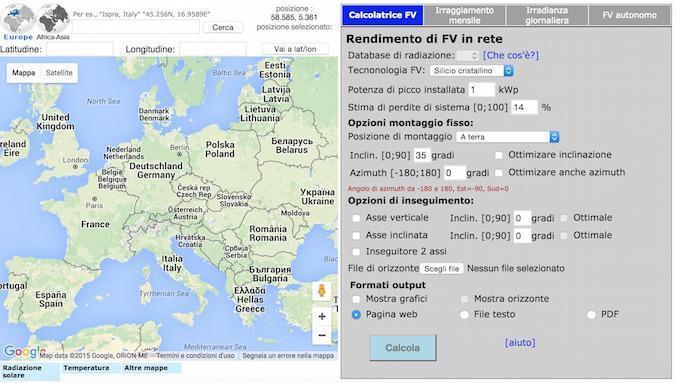Open the aiuto help link
The width and height of the screenshot is (676, 383).
(520, 342)
